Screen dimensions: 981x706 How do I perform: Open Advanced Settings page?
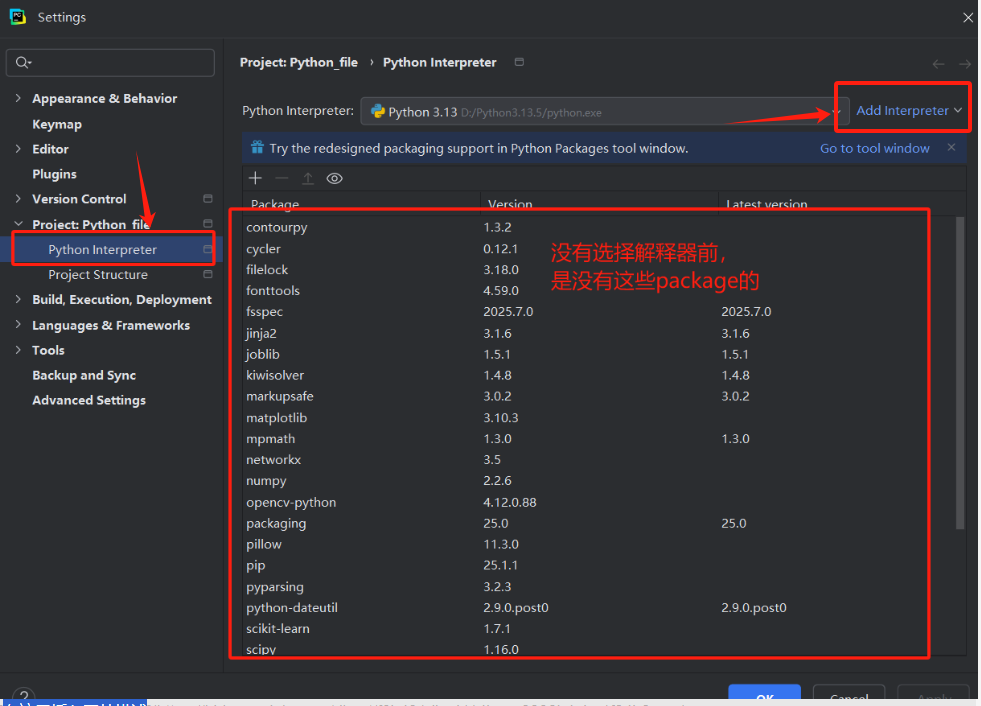89,400
